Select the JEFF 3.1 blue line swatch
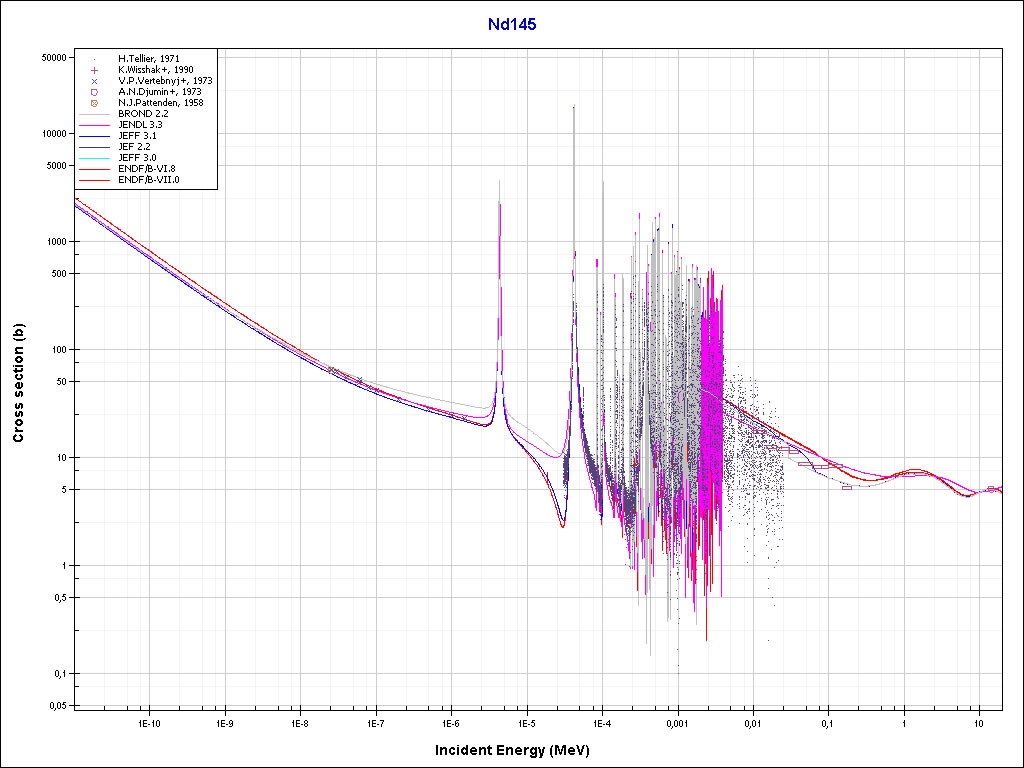Image resolution: width=1024 pixels, height=768 pixels. pos(94,136)
